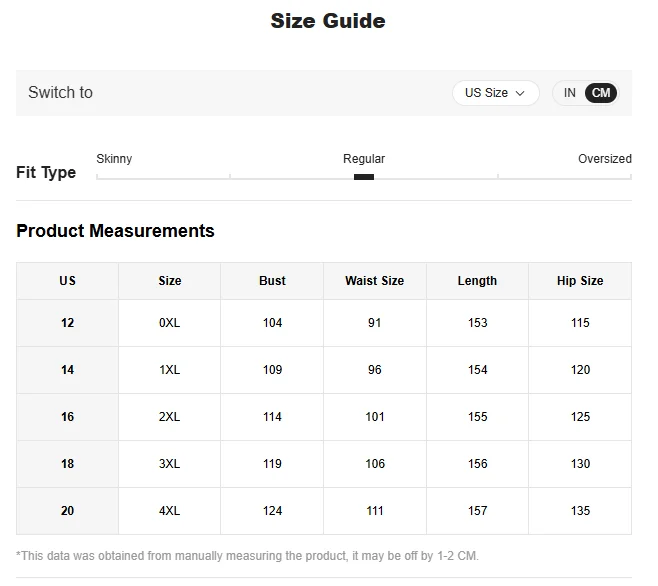
Task: Click the Bust column header
Action: [x=272, y=281]
